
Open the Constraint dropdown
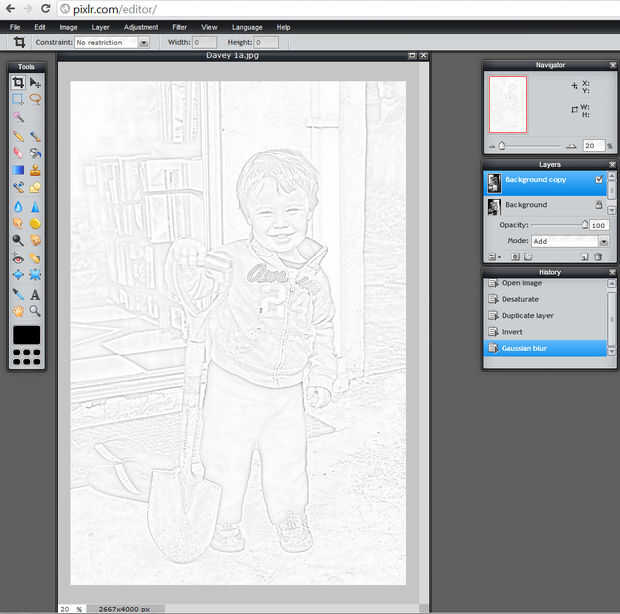(x=113, y=43)
